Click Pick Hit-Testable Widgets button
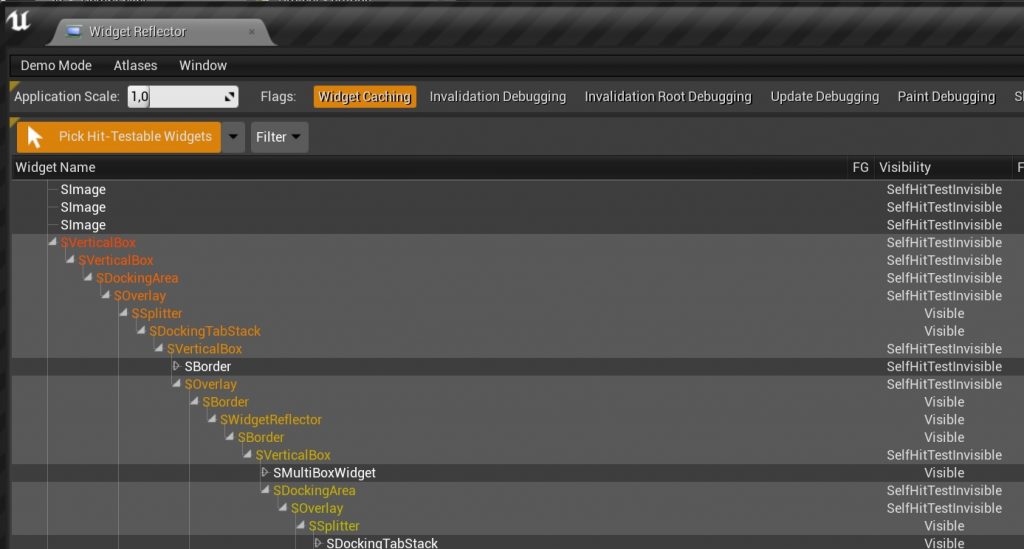1024x549 pixels. coord(119,136)
